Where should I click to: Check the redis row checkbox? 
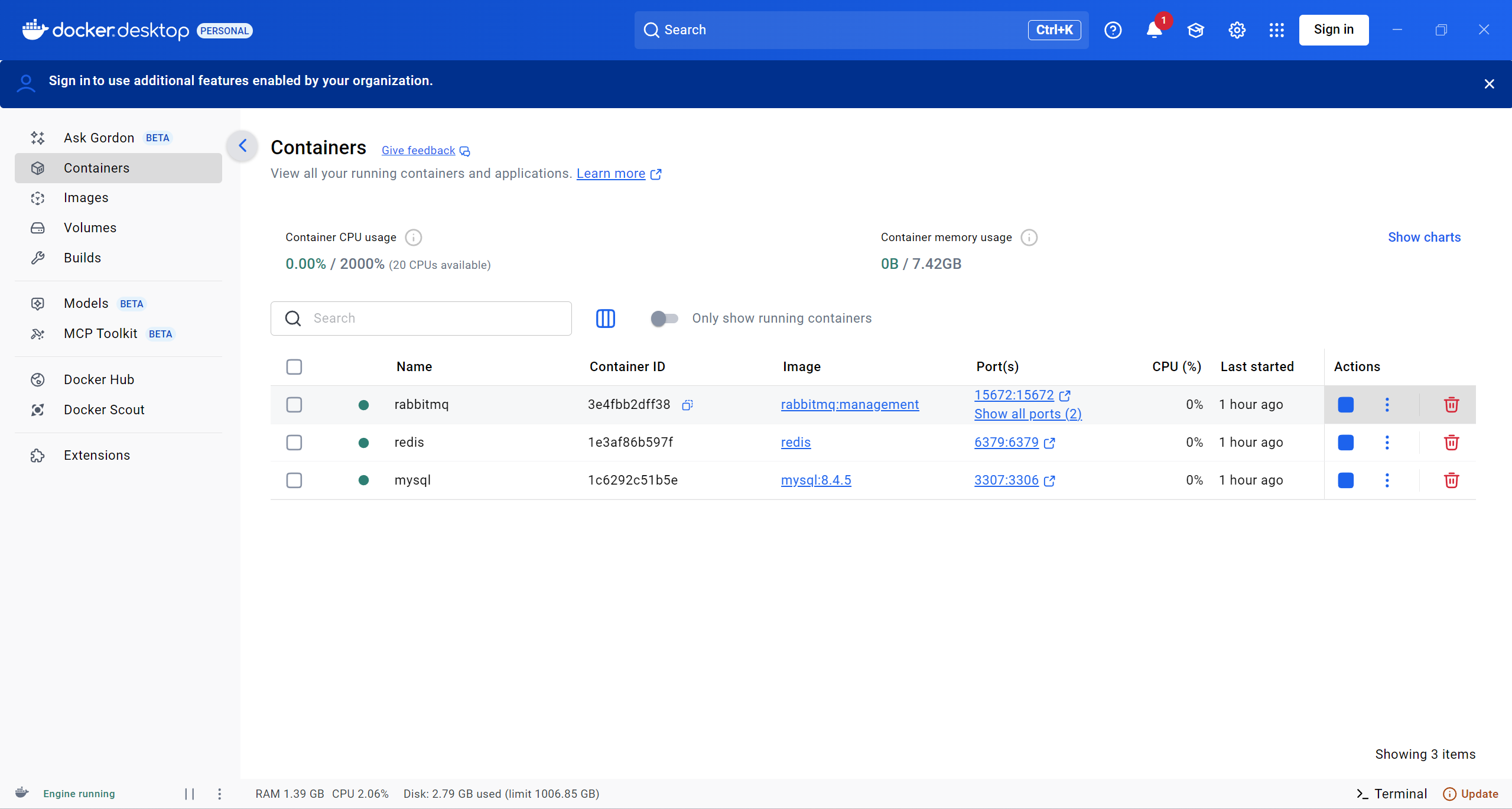point(294,443)
